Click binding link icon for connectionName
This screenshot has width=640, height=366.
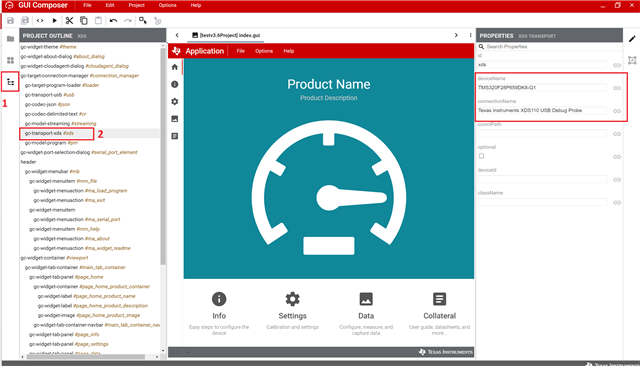(617, 111)
